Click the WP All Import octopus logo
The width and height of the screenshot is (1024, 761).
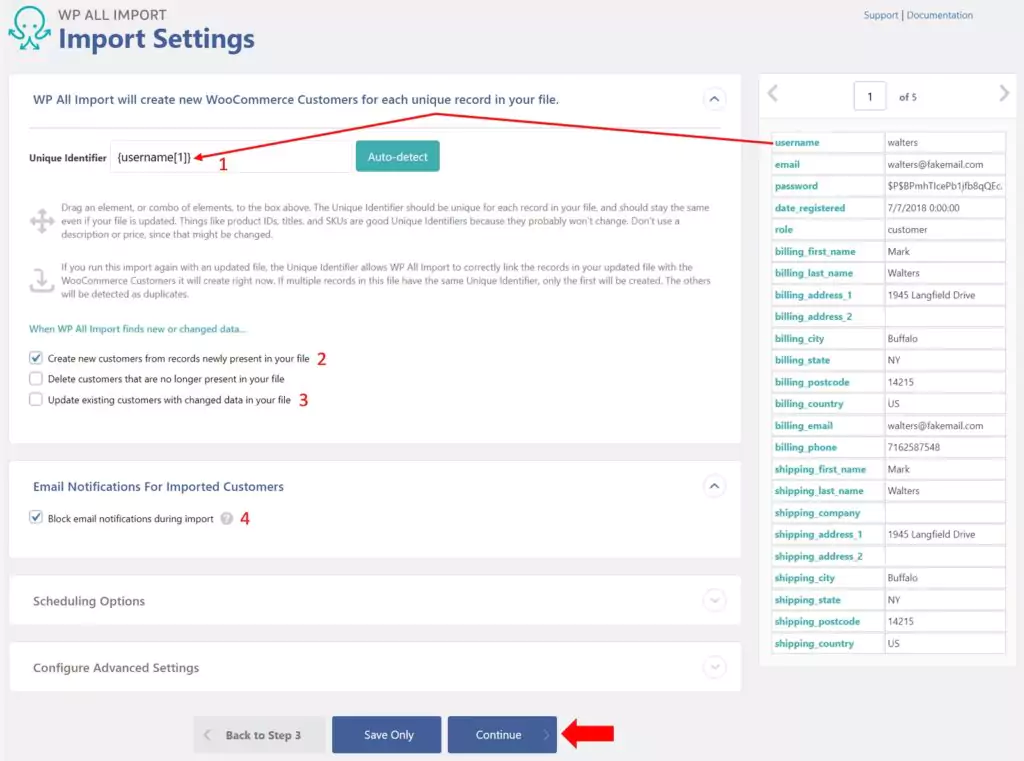[x=29, y=29]
